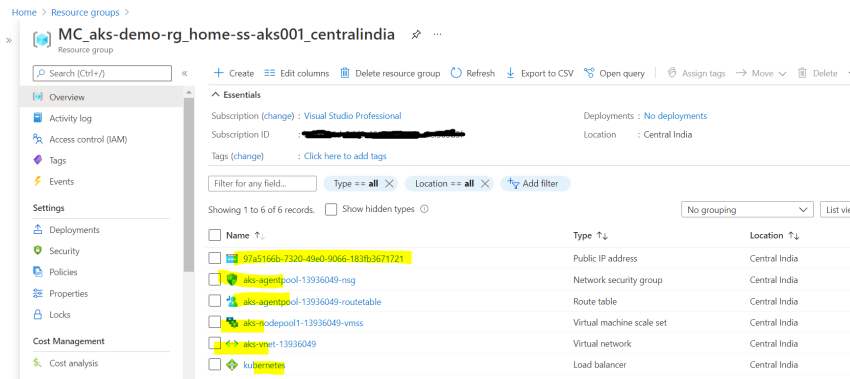Click Delete resource group
The height and width of the screenshot is (379, 850).
coord(390,73)
